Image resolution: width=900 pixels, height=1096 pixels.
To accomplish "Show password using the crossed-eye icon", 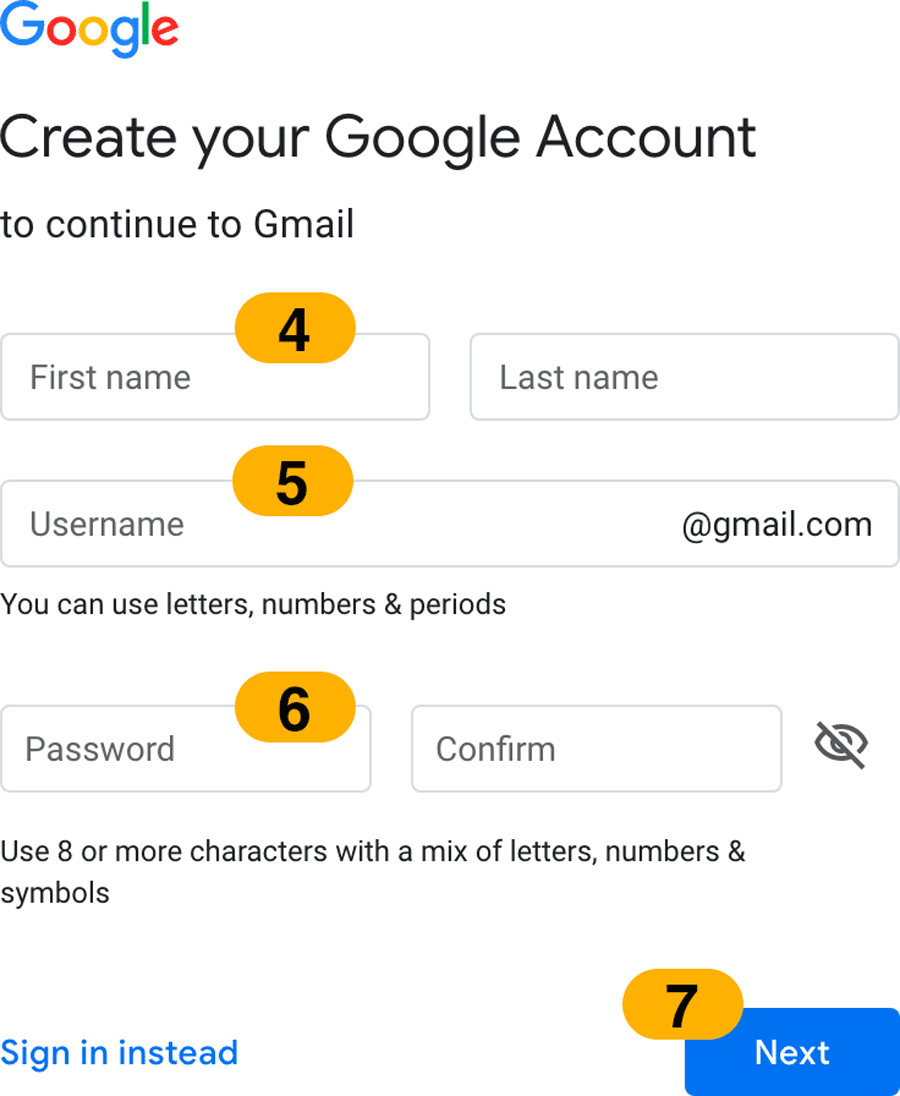I will point(841,746).
